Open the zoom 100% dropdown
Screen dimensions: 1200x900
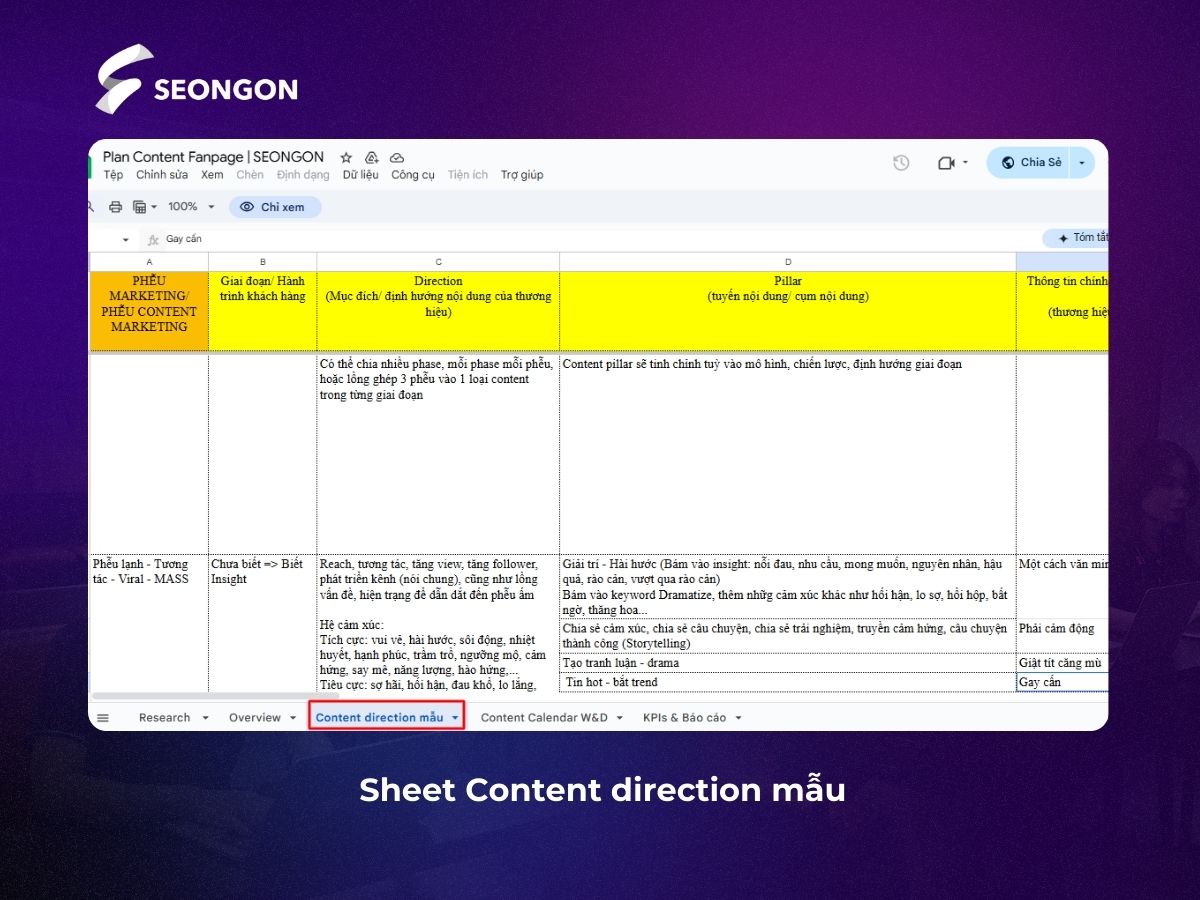[191, 207]
